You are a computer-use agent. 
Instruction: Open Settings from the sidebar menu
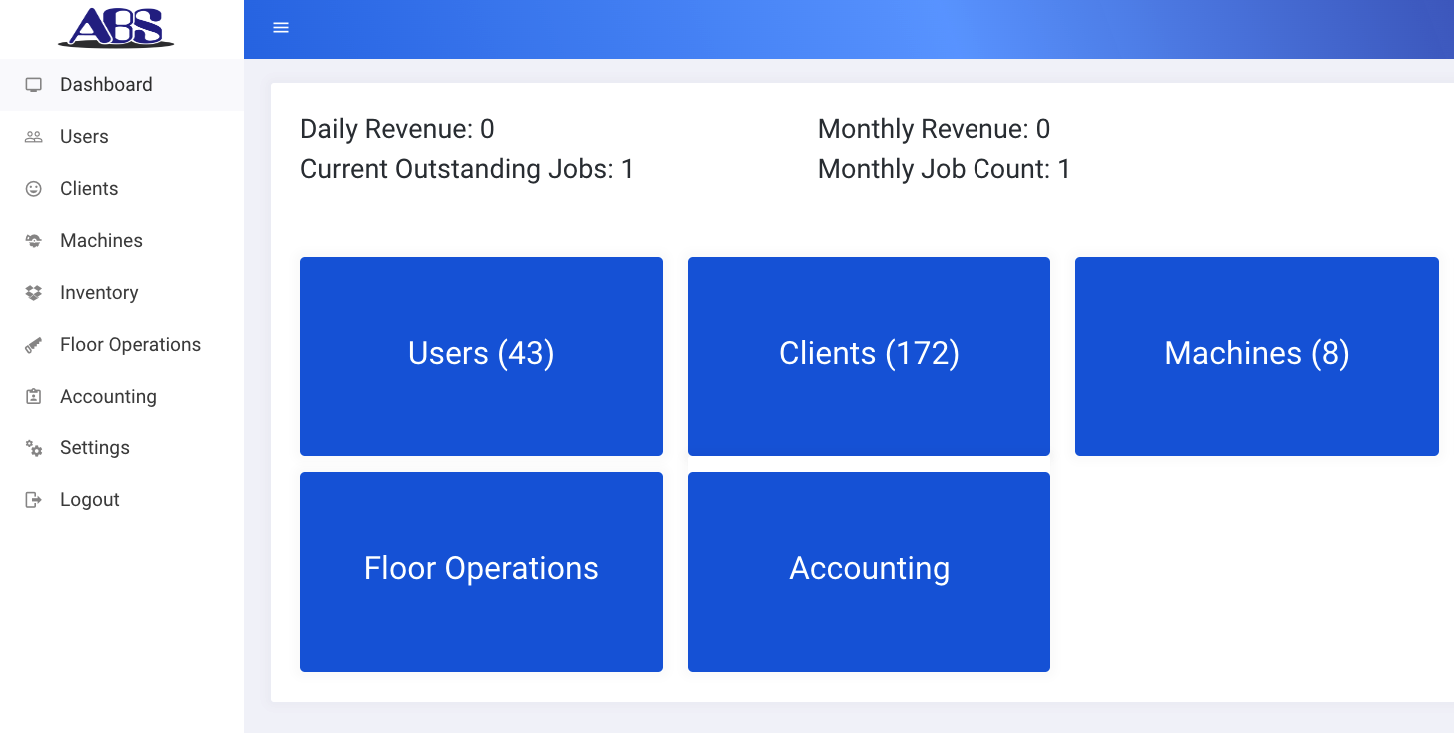click(95, 448)
